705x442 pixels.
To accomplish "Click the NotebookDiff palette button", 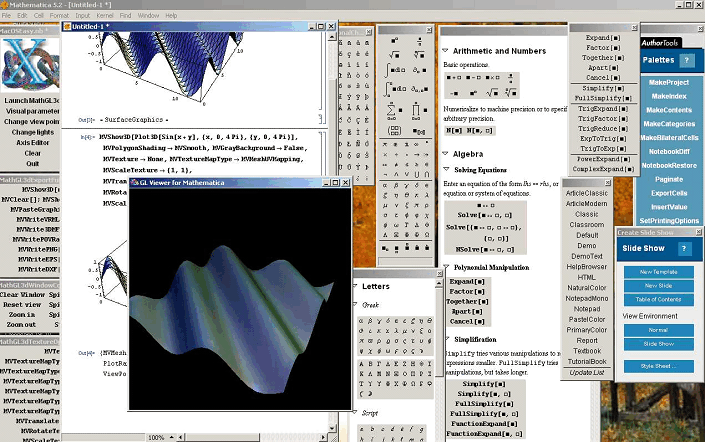I will [x=669, y=152].
